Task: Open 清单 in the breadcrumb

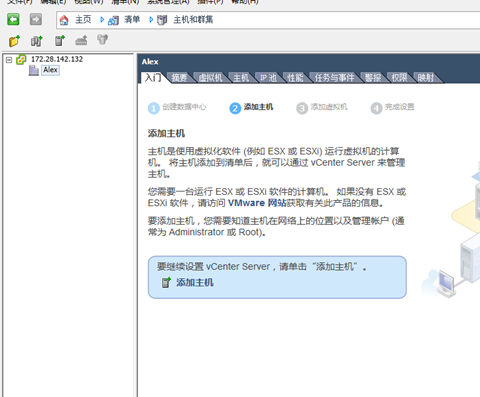Action: click(x=132, y=20)
